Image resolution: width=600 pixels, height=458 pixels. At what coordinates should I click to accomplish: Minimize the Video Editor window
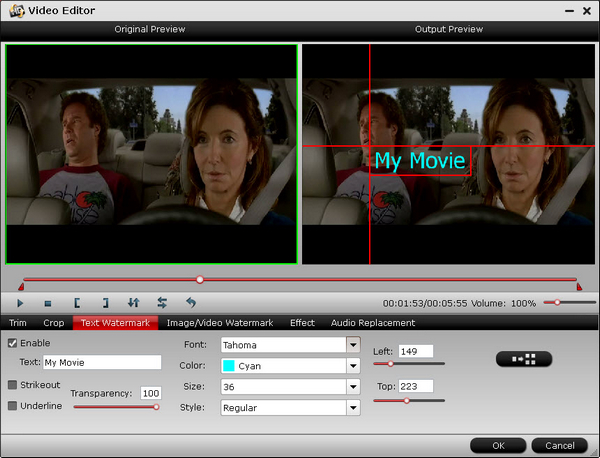(x=569, y=11)
